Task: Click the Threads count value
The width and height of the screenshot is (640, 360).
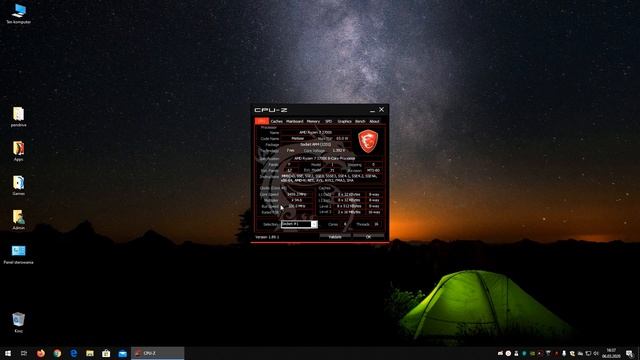Action: [x=376, y=224]
